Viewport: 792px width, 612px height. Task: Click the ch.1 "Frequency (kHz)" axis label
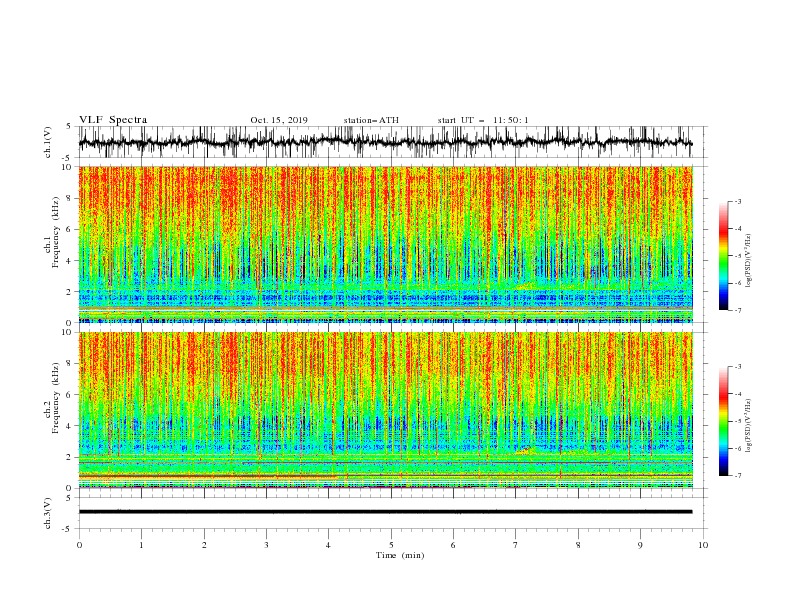56,232
